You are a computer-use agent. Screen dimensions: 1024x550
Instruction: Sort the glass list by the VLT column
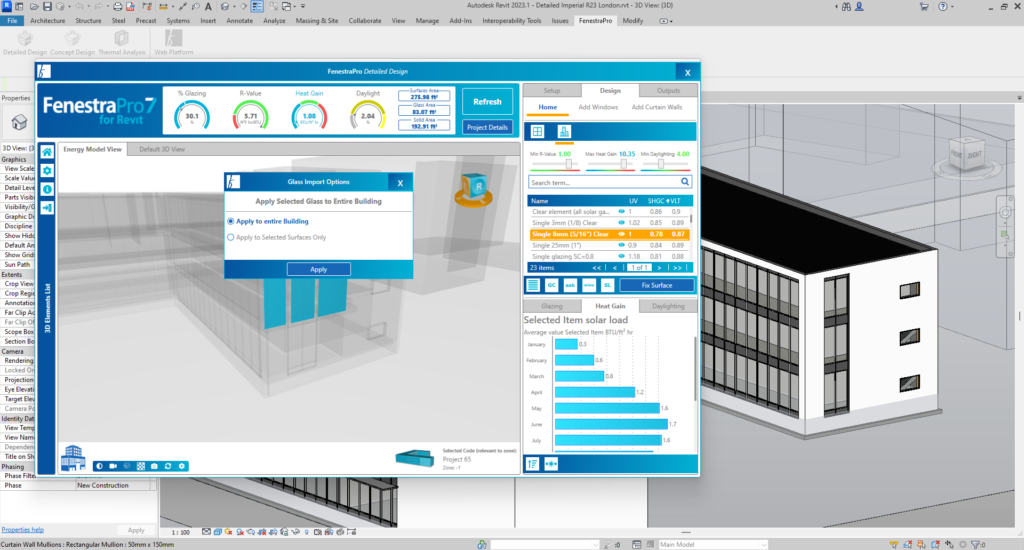(675, 201)
